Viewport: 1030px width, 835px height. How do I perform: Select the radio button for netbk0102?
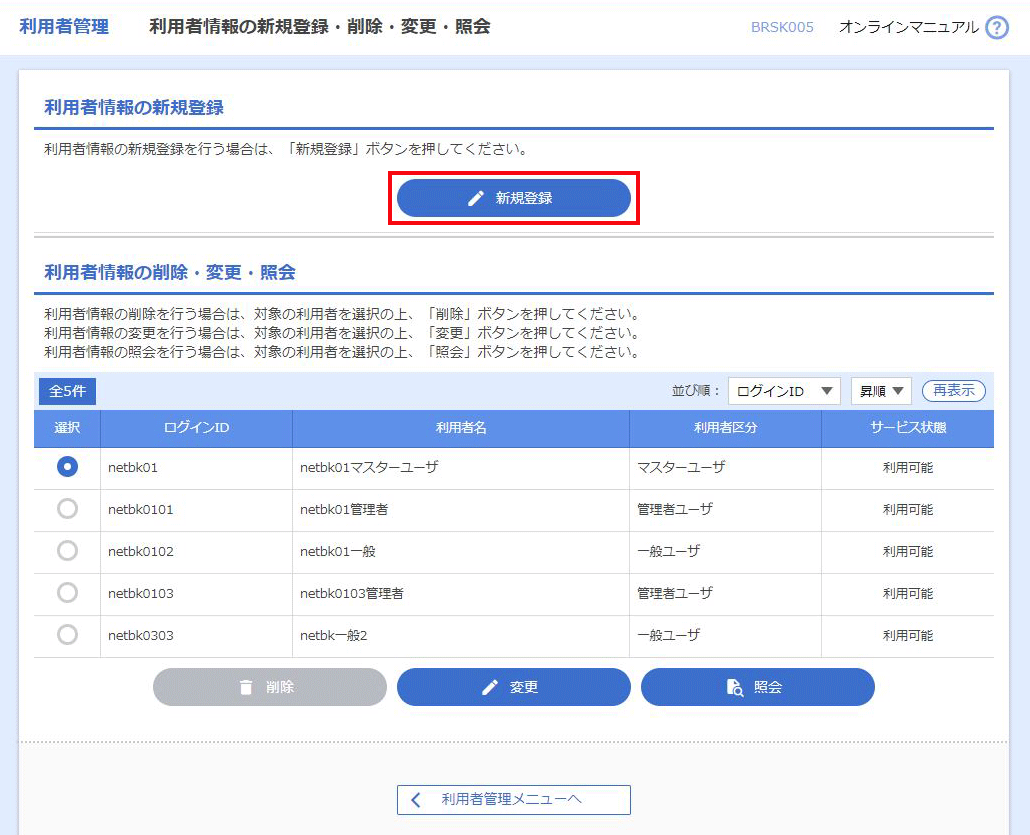tap(67, 551)
